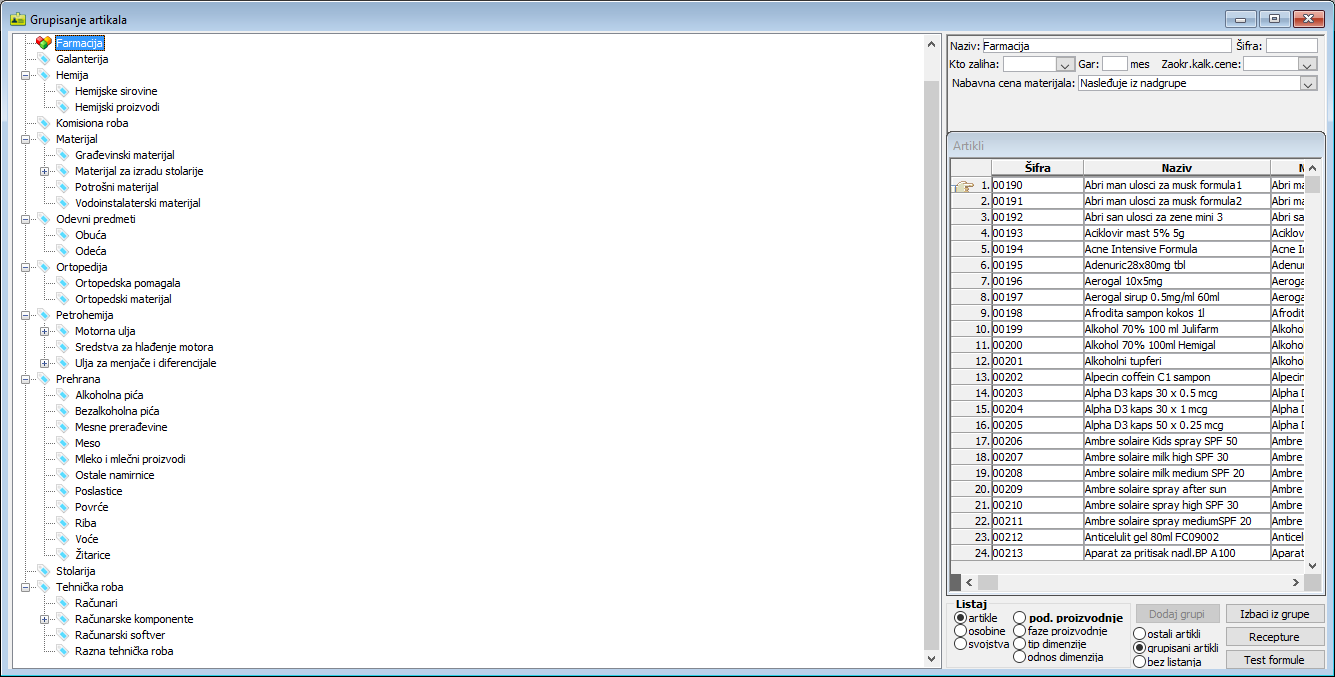
Task: Click the tag icon next to Alkoholna pića
Action: (63, 395)
